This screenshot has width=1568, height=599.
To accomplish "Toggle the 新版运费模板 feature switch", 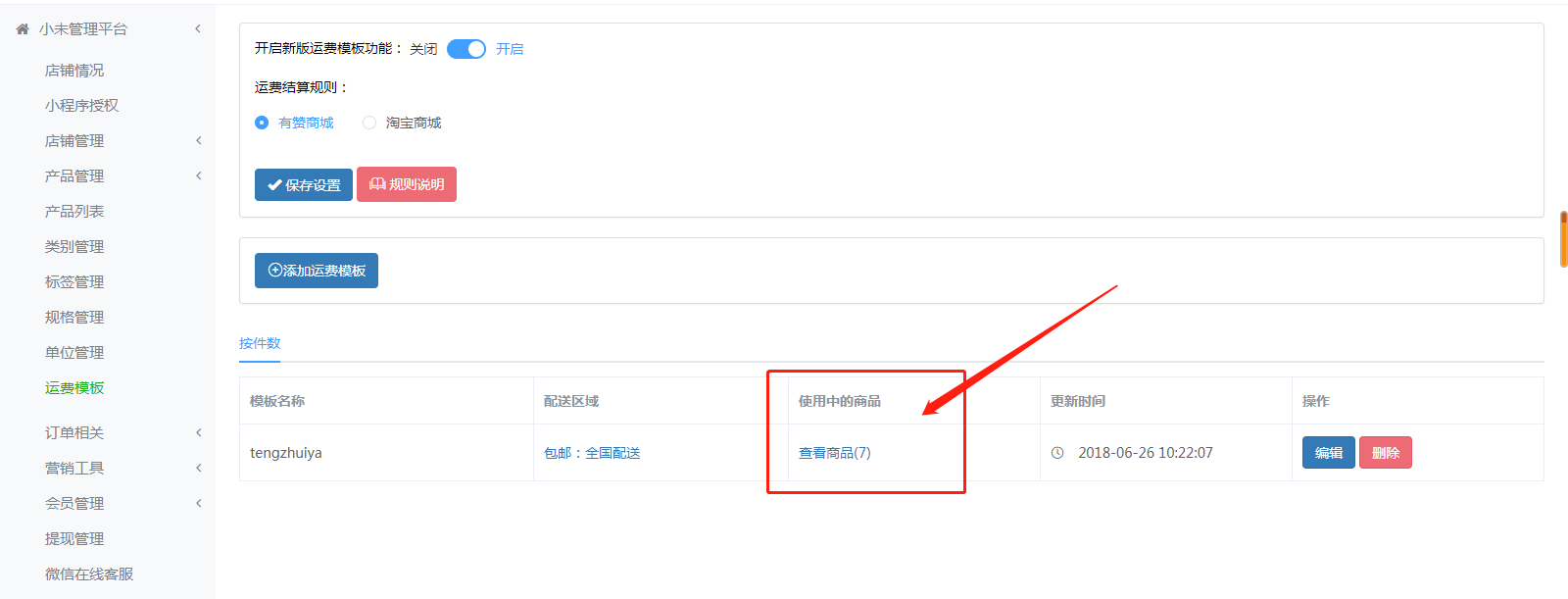I will (x=466, y=49).
